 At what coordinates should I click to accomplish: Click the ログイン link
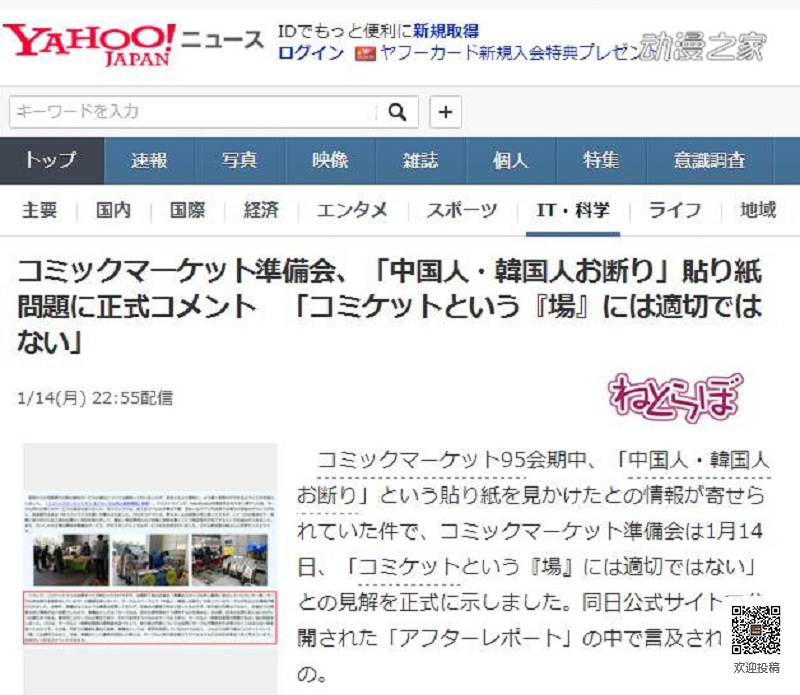311,52
